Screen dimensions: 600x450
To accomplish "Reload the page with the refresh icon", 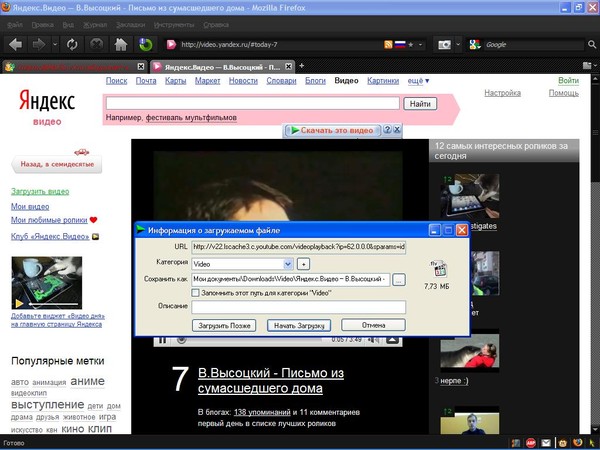I will tap(72, 44).
